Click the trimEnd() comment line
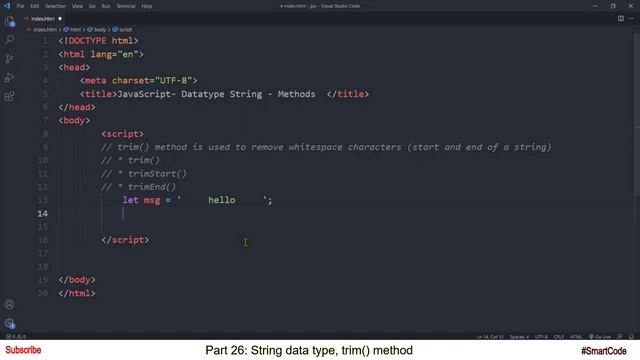 pos(138,187)
